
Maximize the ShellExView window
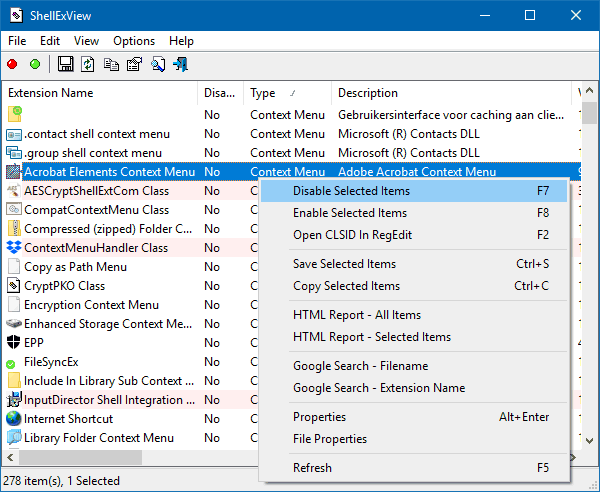530,15
